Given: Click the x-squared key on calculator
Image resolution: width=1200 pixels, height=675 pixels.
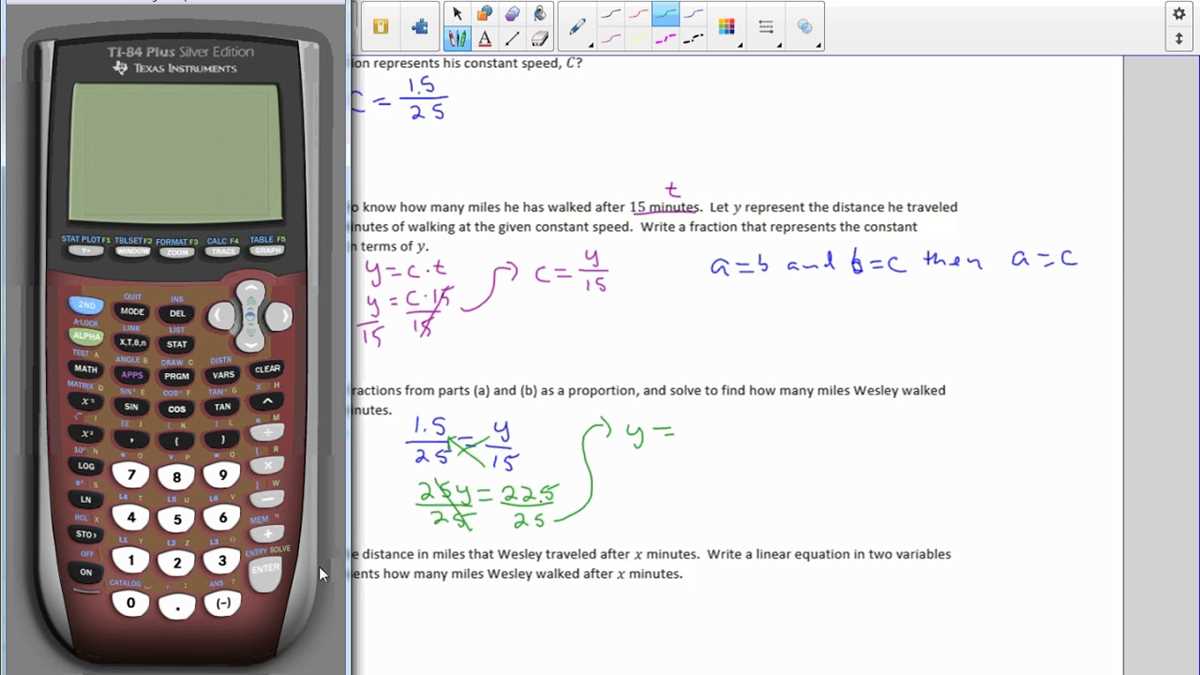Looking at the screenshot, I should pyautogui.click(x=86, y=434).
